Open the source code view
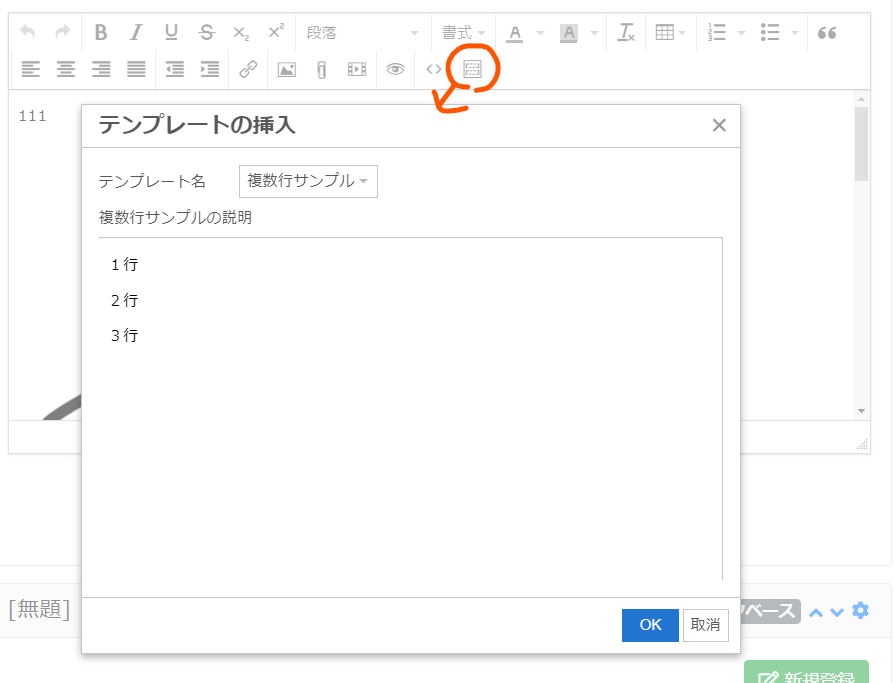The image size is (895, 683). (432, 69)
